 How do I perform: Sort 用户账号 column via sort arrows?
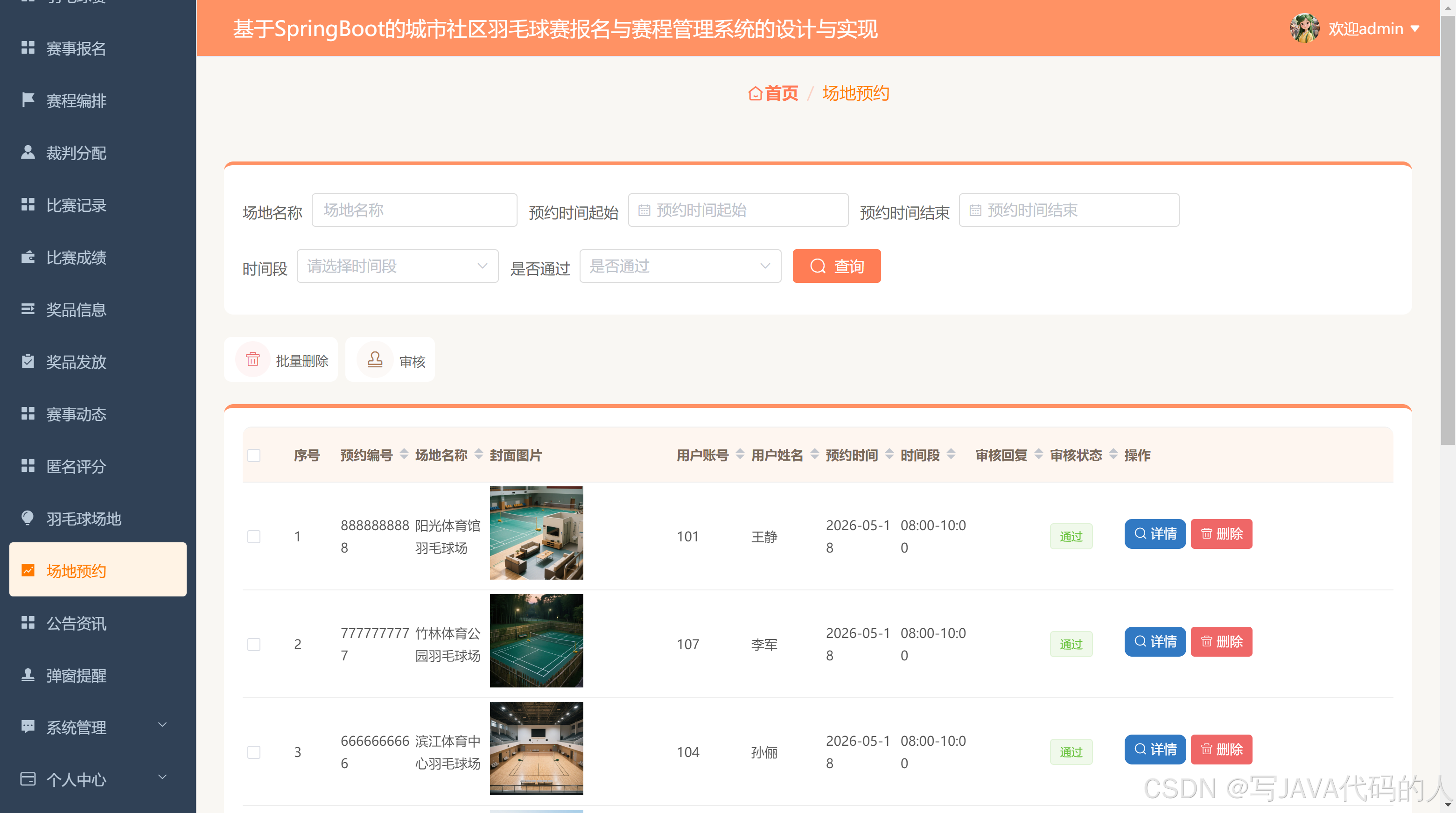click(x=740, y=454)
